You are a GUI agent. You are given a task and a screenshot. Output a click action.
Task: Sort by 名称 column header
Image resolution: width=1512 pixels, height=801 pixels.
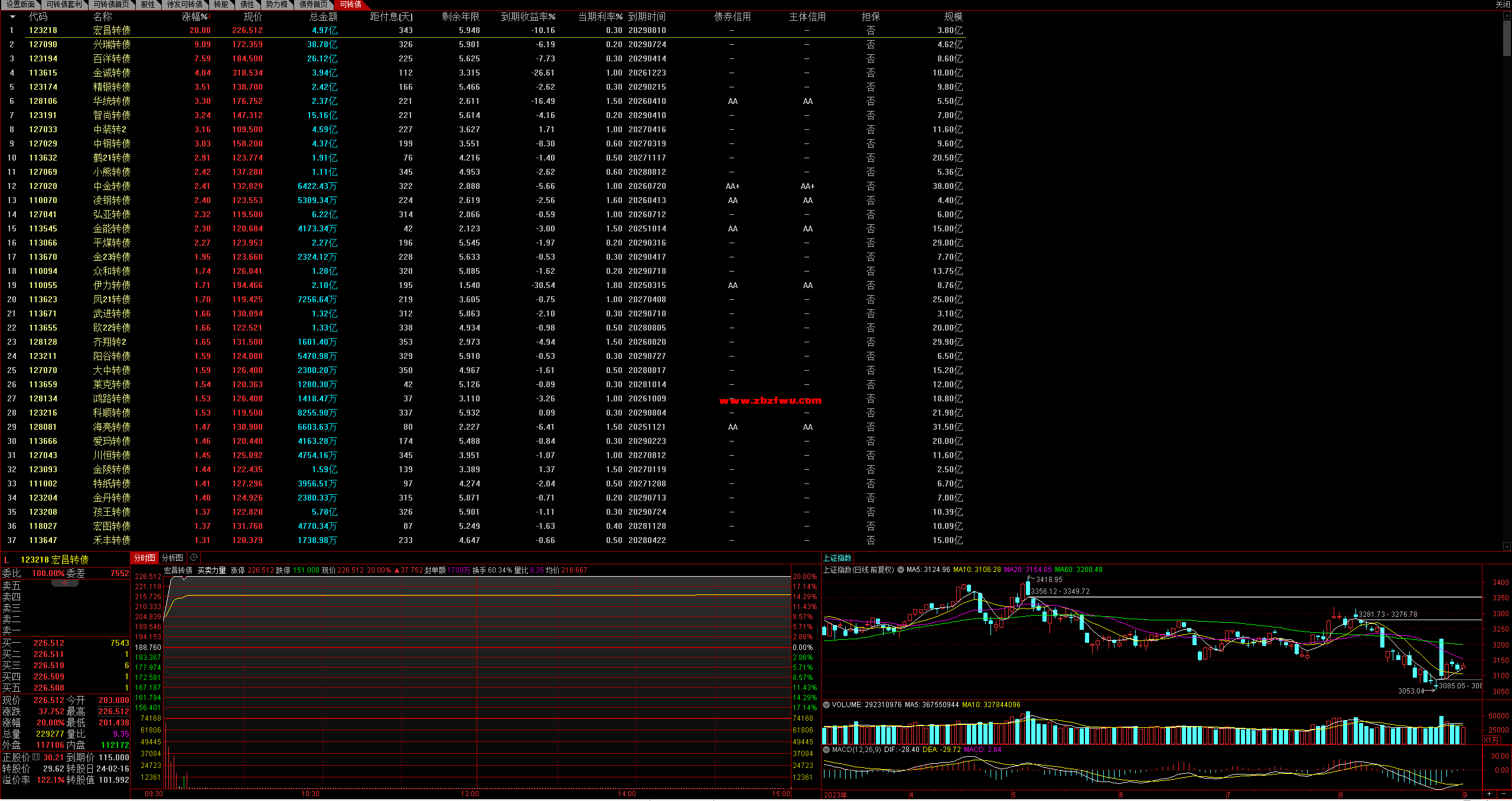(x=102, y=17)
